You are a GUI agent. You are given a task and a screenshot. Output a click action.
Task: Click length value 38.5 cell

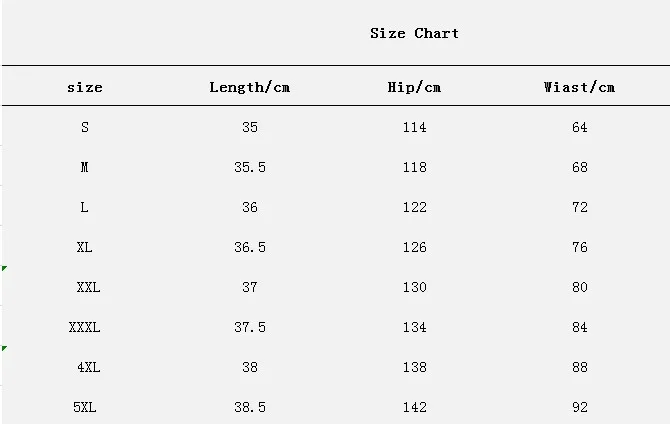click(250, 407)
